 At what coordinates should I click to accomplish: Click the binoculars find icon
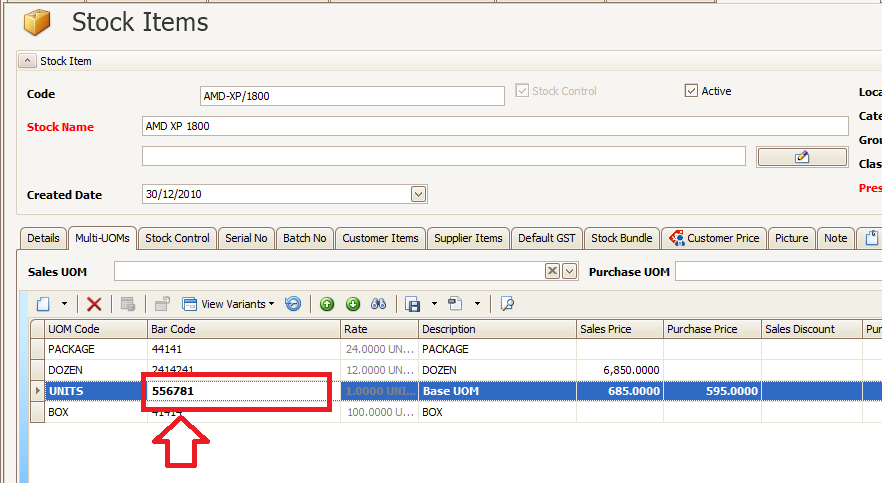[379, 304]
